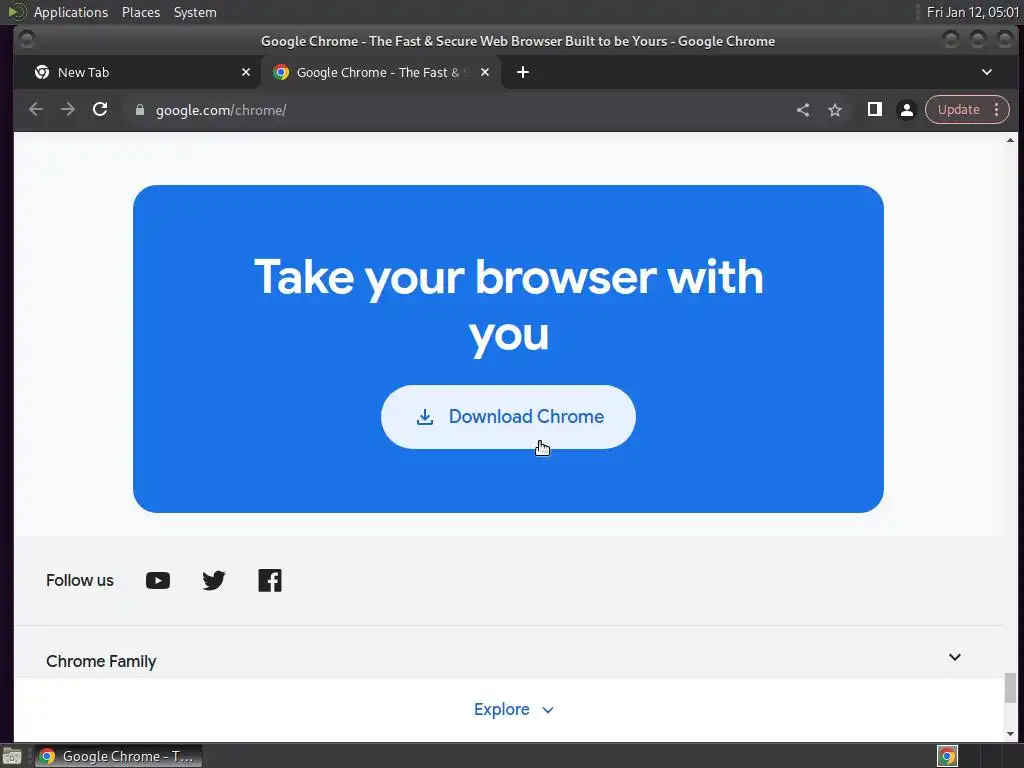Click the page vertical scrollbar thumb

click(x=1010, y=688)
